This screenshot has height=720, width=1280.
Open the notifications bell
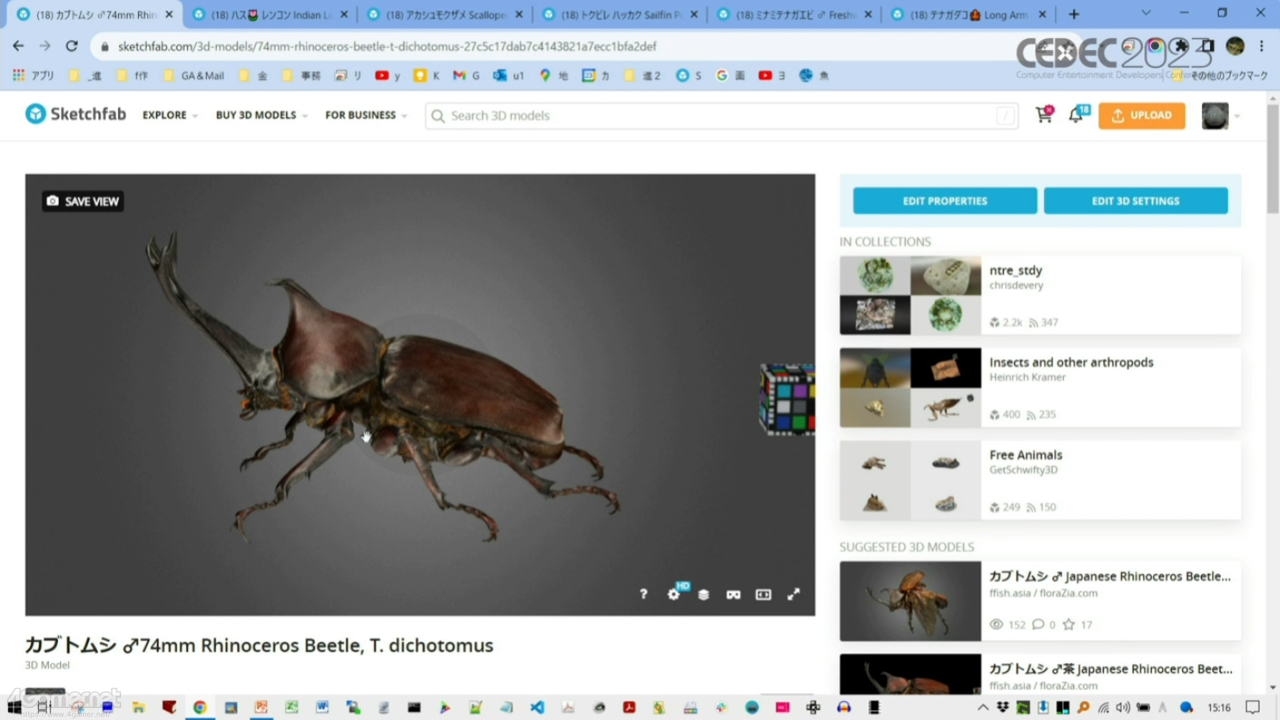tap(1076, 115)
